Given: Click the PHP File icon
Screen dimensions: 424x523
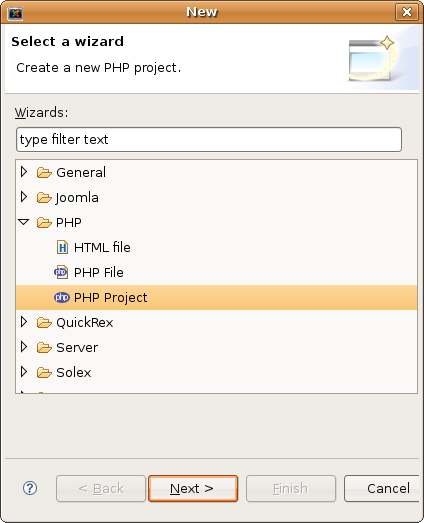Looking at the screenshot, I should point(61,272).
